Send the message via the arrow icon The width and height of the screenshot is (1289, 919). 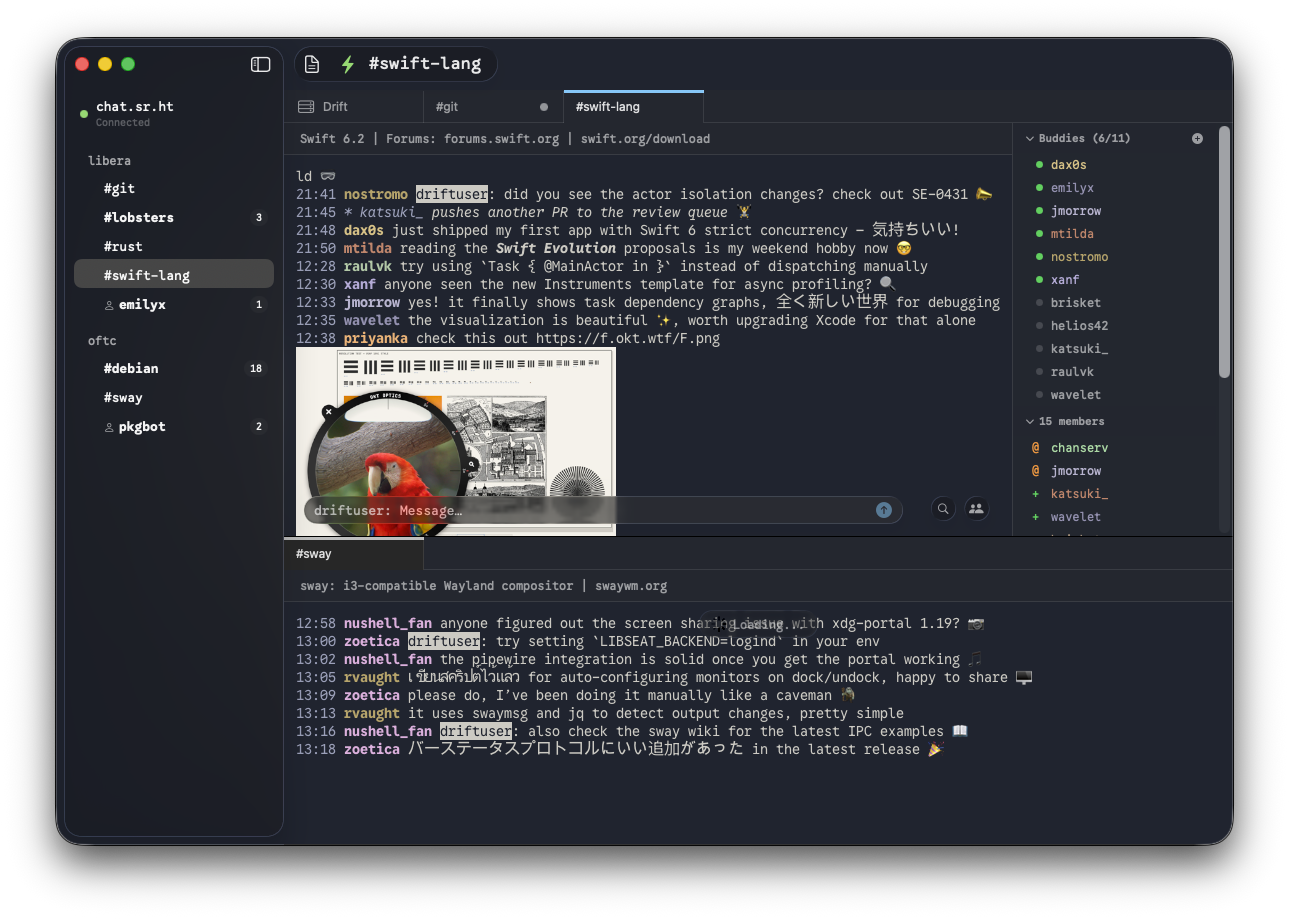(884, 509)
